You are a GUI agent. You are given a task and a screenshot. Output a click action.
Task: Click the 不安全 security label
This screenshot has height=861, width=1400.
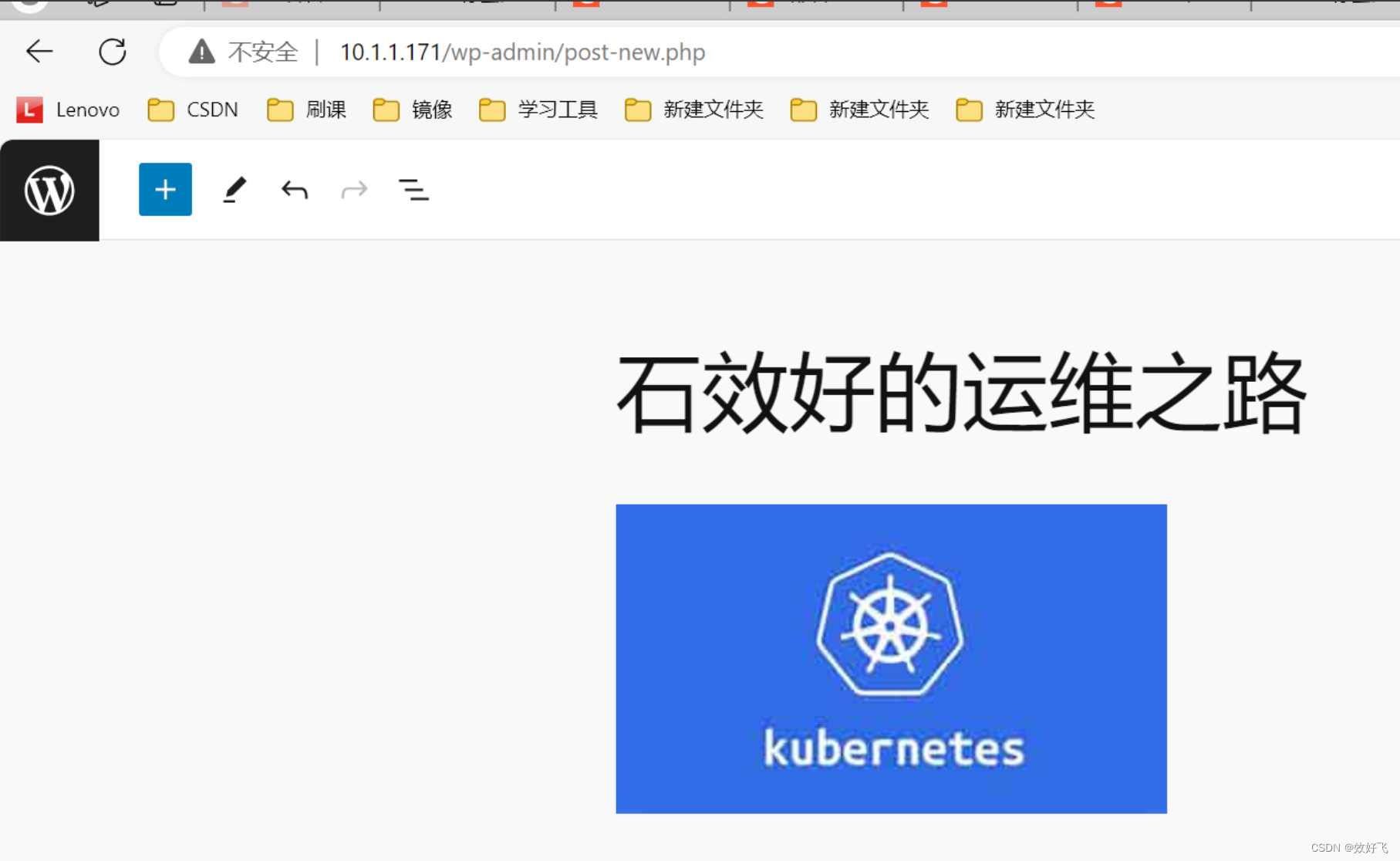(263, 52)
